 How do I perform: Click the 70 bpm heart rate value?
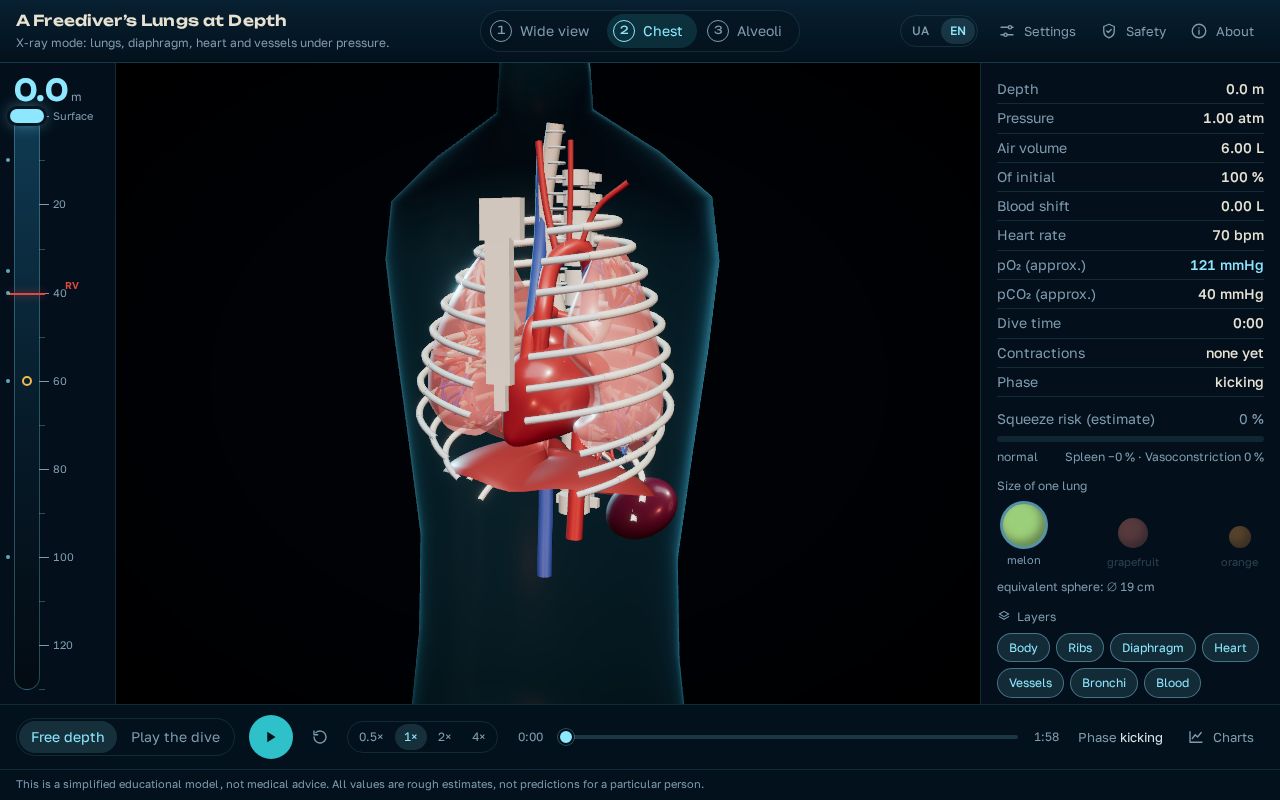1238,235
